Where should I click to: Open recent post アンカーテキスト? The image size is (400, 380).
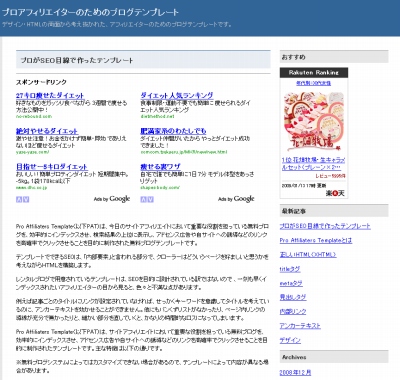coord(300,326)
